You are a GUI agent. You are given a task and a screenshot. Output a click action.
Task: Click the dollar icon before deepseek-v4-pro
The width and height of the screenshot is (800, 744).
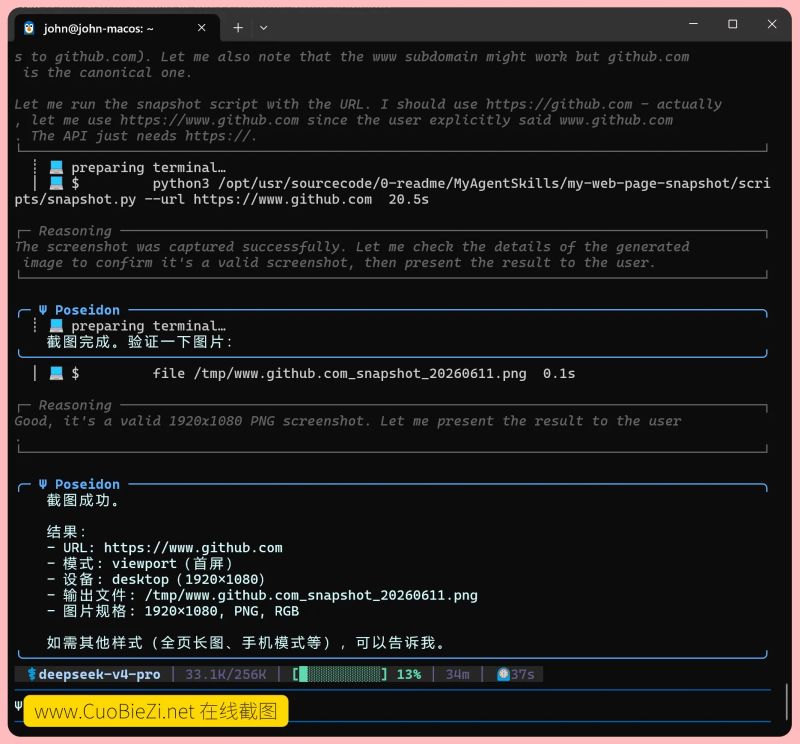32,674
